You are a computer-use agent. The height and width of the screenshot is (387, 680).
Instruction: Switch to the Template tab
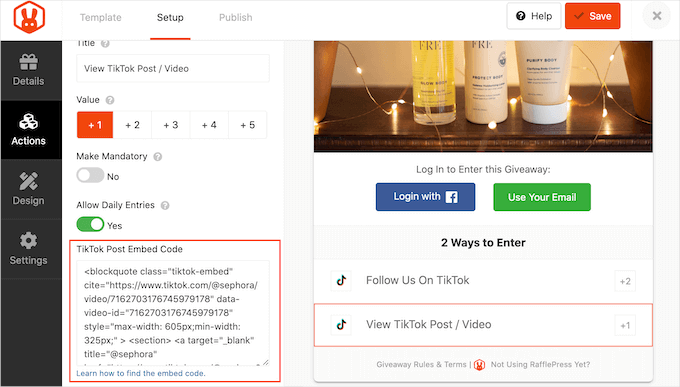[101, 17]
